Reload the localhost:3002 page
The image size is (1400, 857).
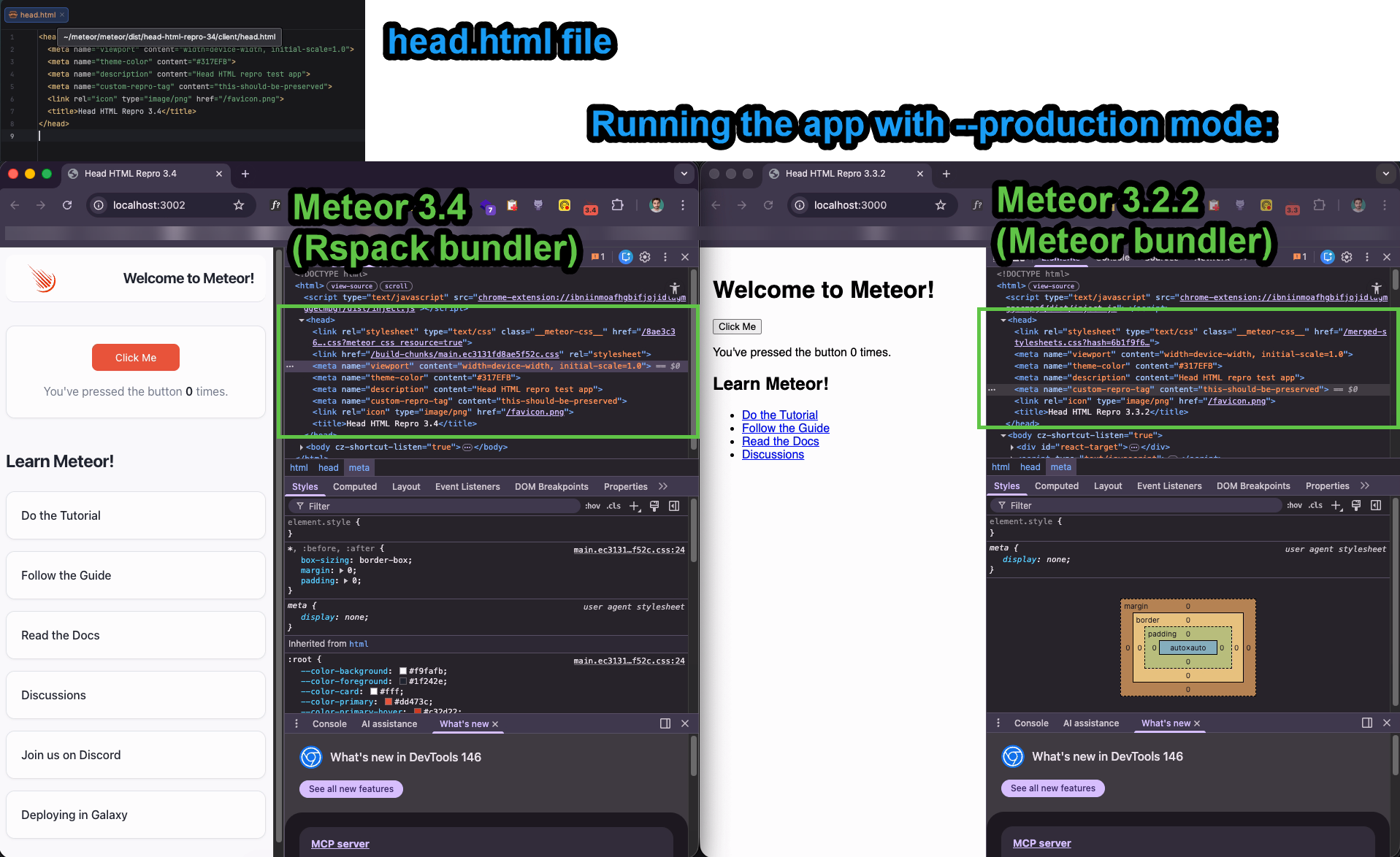67,205
